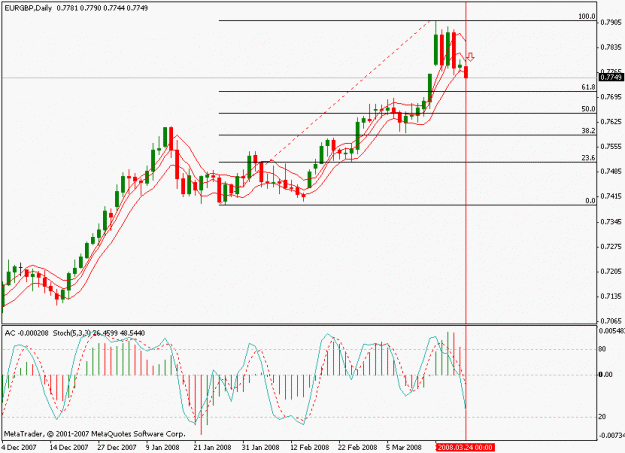Click the 0.7905 price scale value
Image resolution: width=625 pixels, height=453 pixels.
point(611,22)
